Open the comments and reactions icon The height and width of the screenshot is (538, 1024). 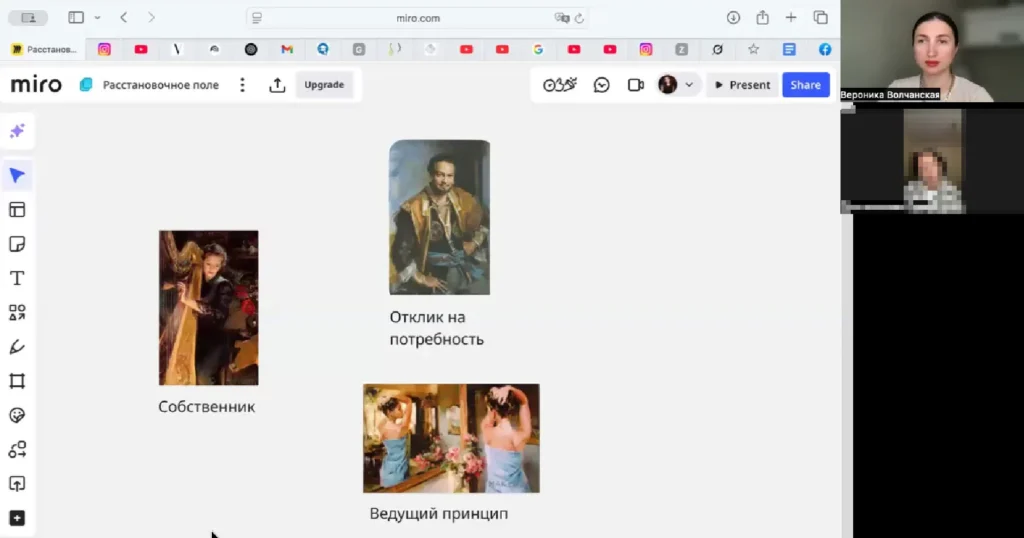(601, 85)
